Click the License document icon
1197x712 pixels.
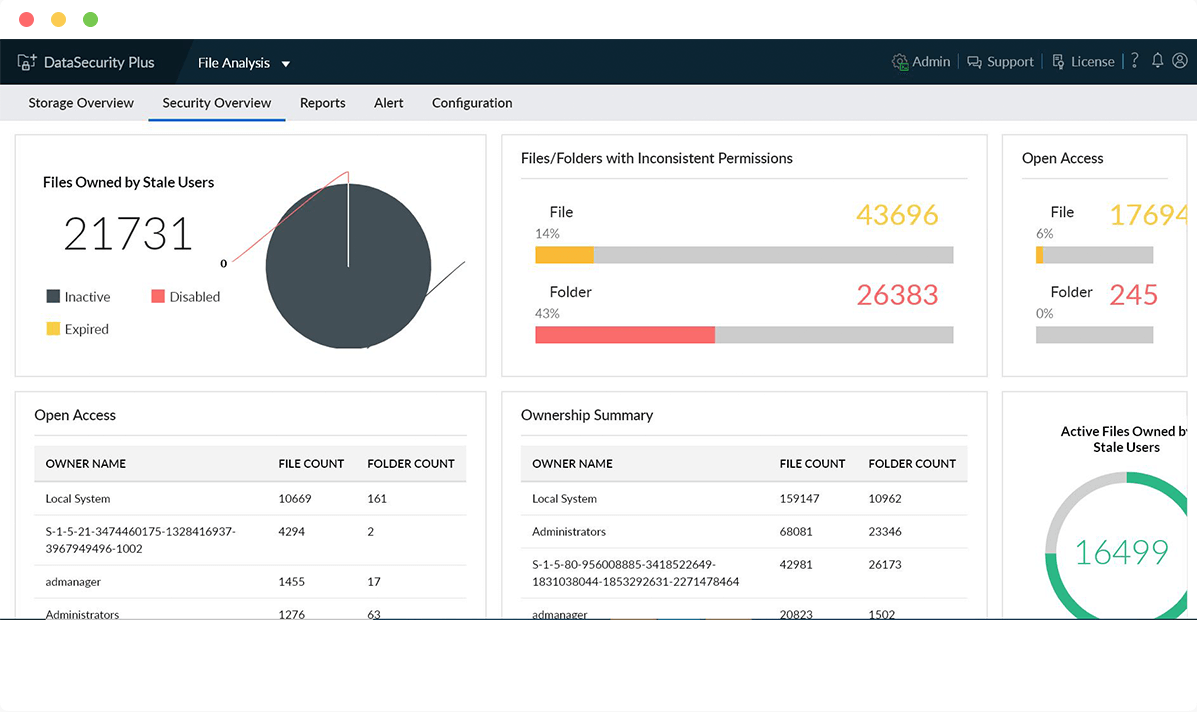tap(1058, 62)
